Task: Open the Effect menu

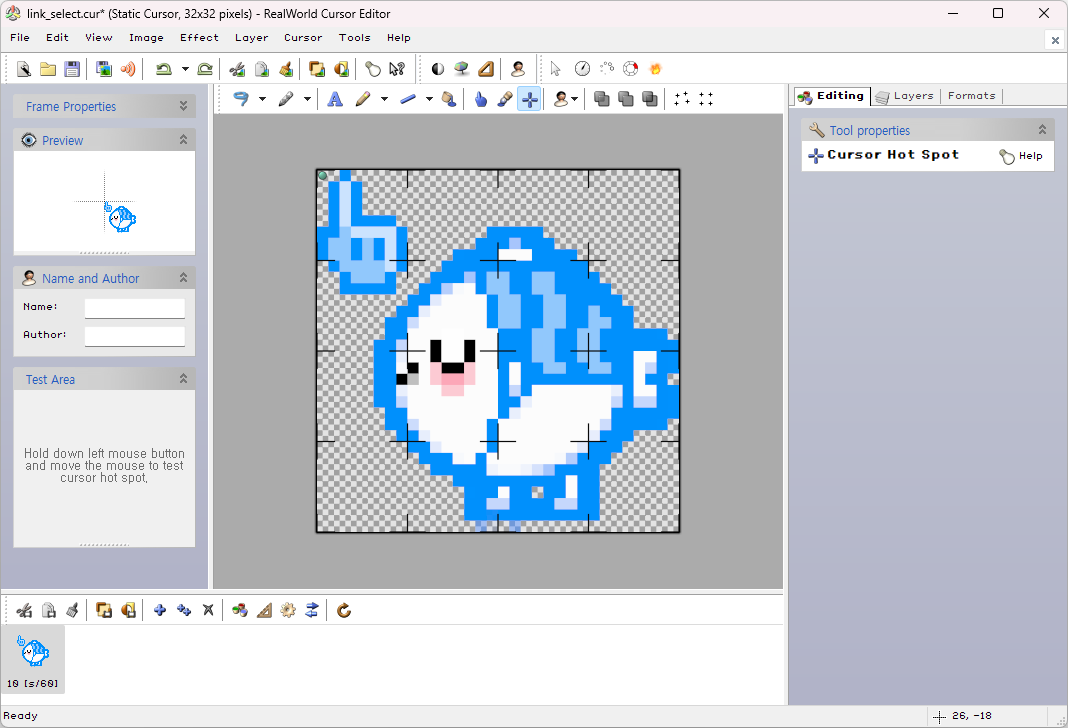Action: click(199, 37)
